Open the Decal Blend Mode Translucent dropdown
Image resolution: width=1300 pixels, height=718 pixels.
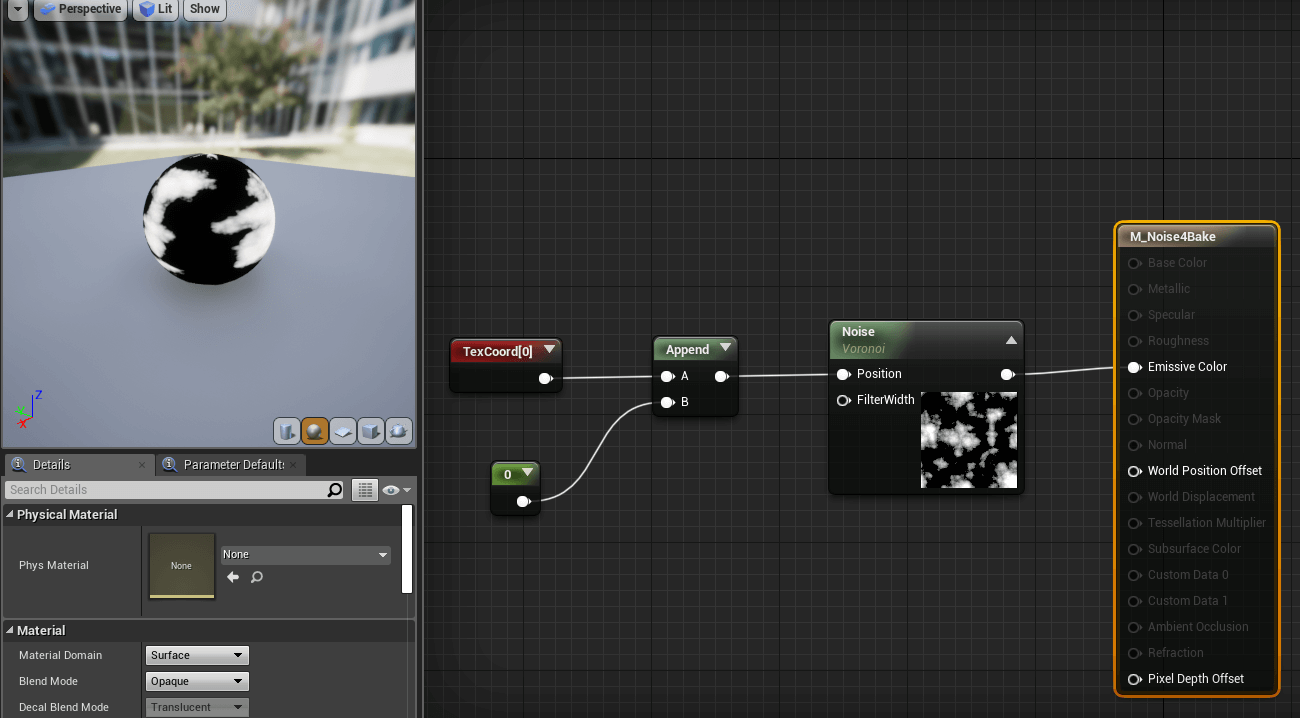197,707
